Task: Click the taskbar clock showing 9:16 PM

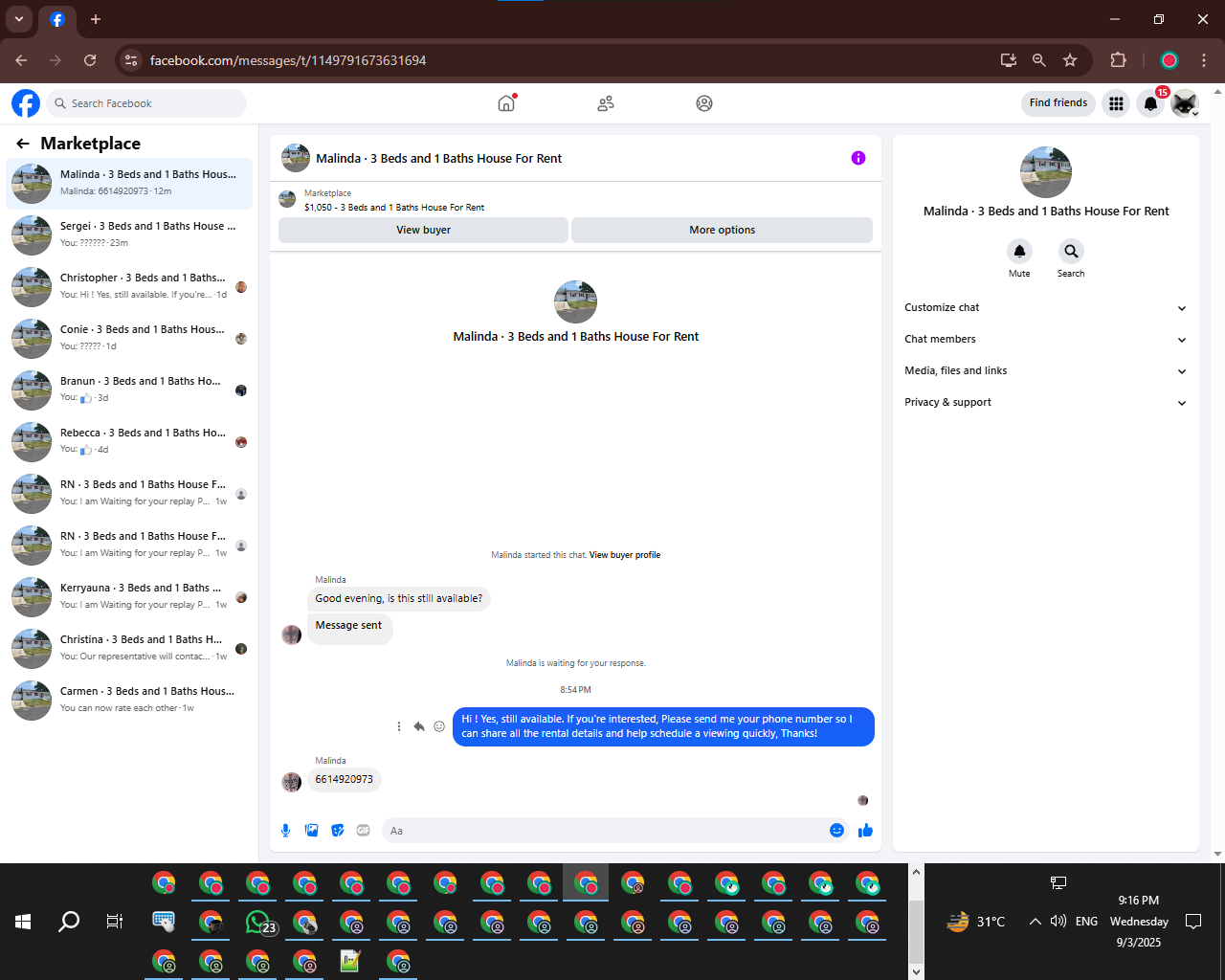Action: [x=1139, y=921]
